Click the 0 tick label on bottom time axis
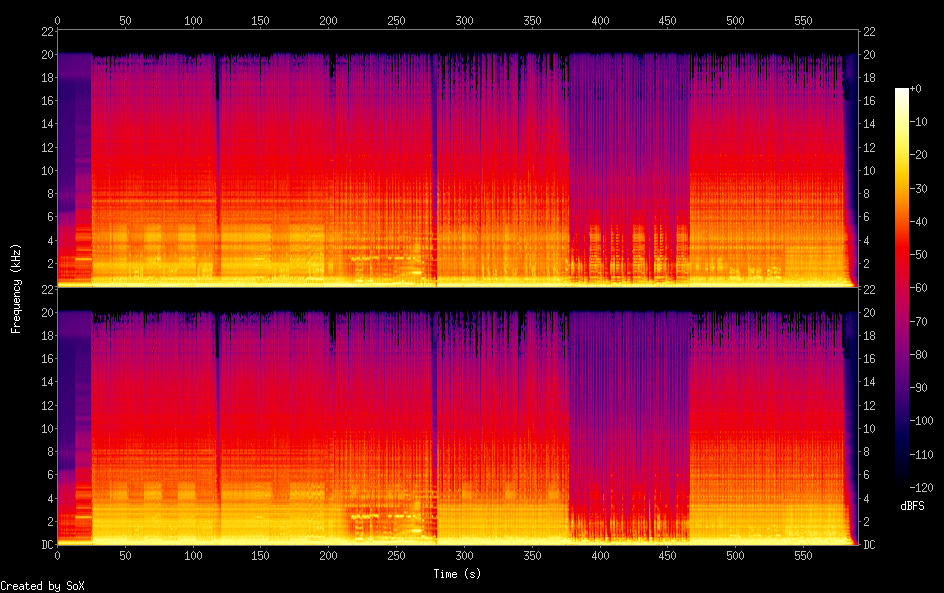 pyautogui.click(x=58, y=555)
